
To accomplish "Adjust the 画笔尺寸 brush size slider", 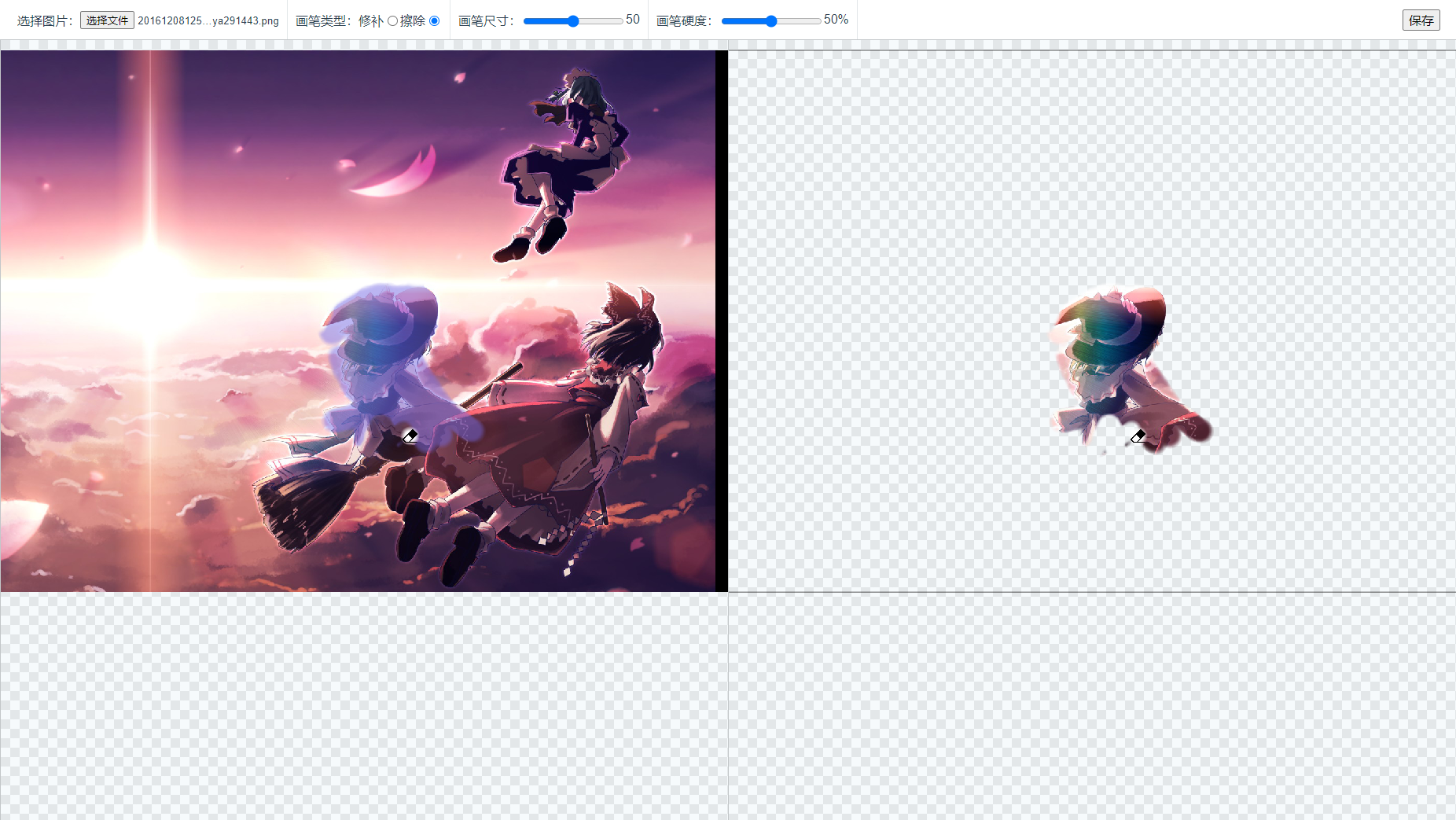I will point(573,21).
